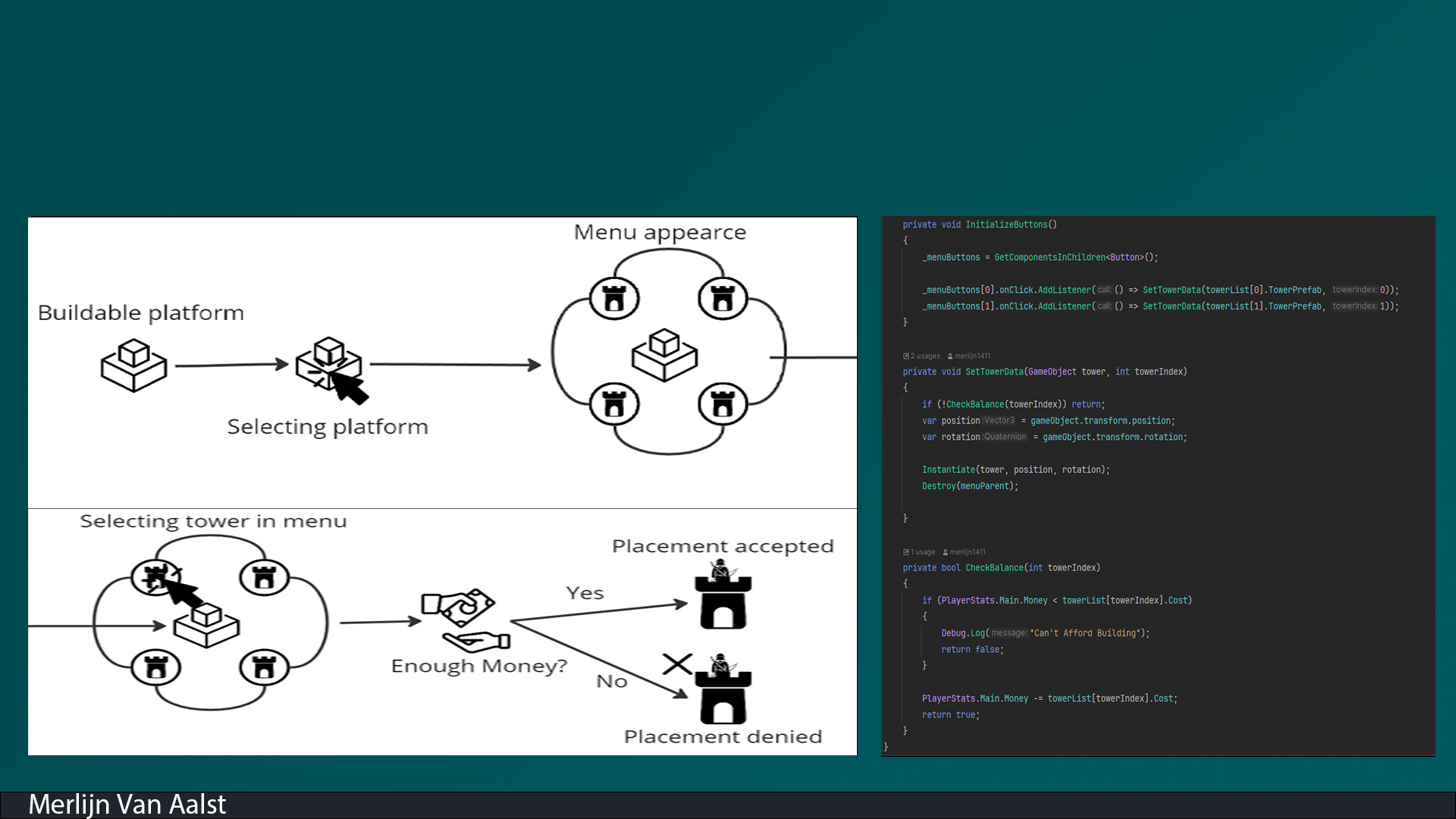Click the X mark beside denied tower

676,664
